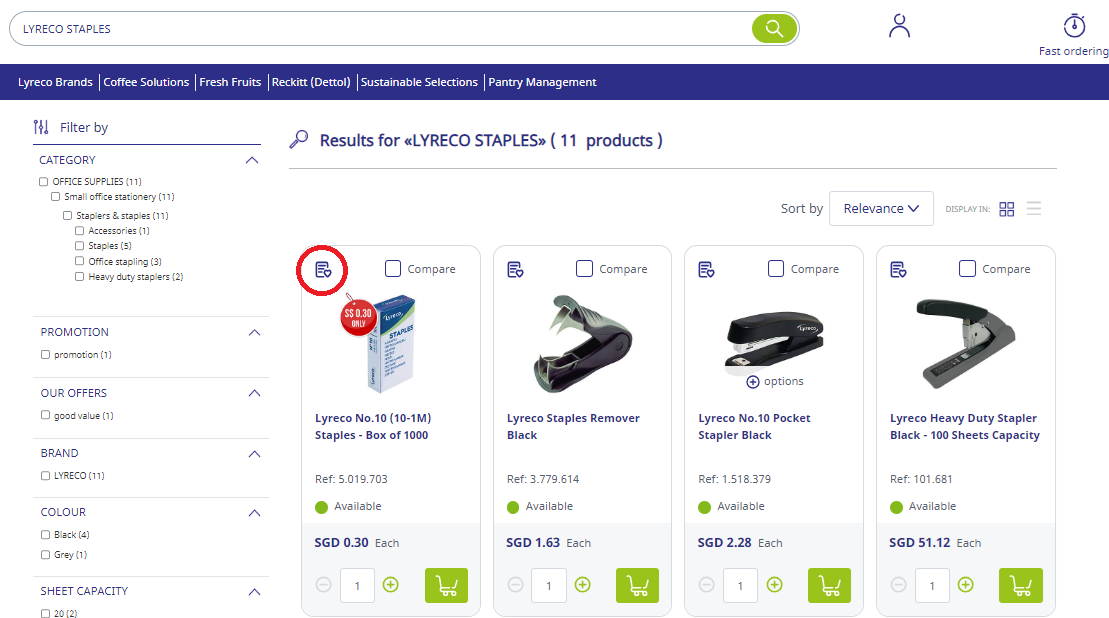The image size is (1109, 618).
Task: Add No.10 Pocket Stapler to wishlist
Action: tap(707, 269)
